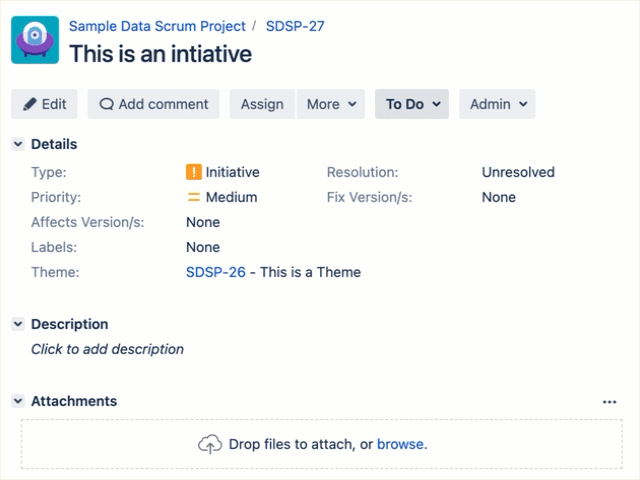Click the 'Attachments' section heading
The width and height of the screenshot is (640, 480).
74,401
